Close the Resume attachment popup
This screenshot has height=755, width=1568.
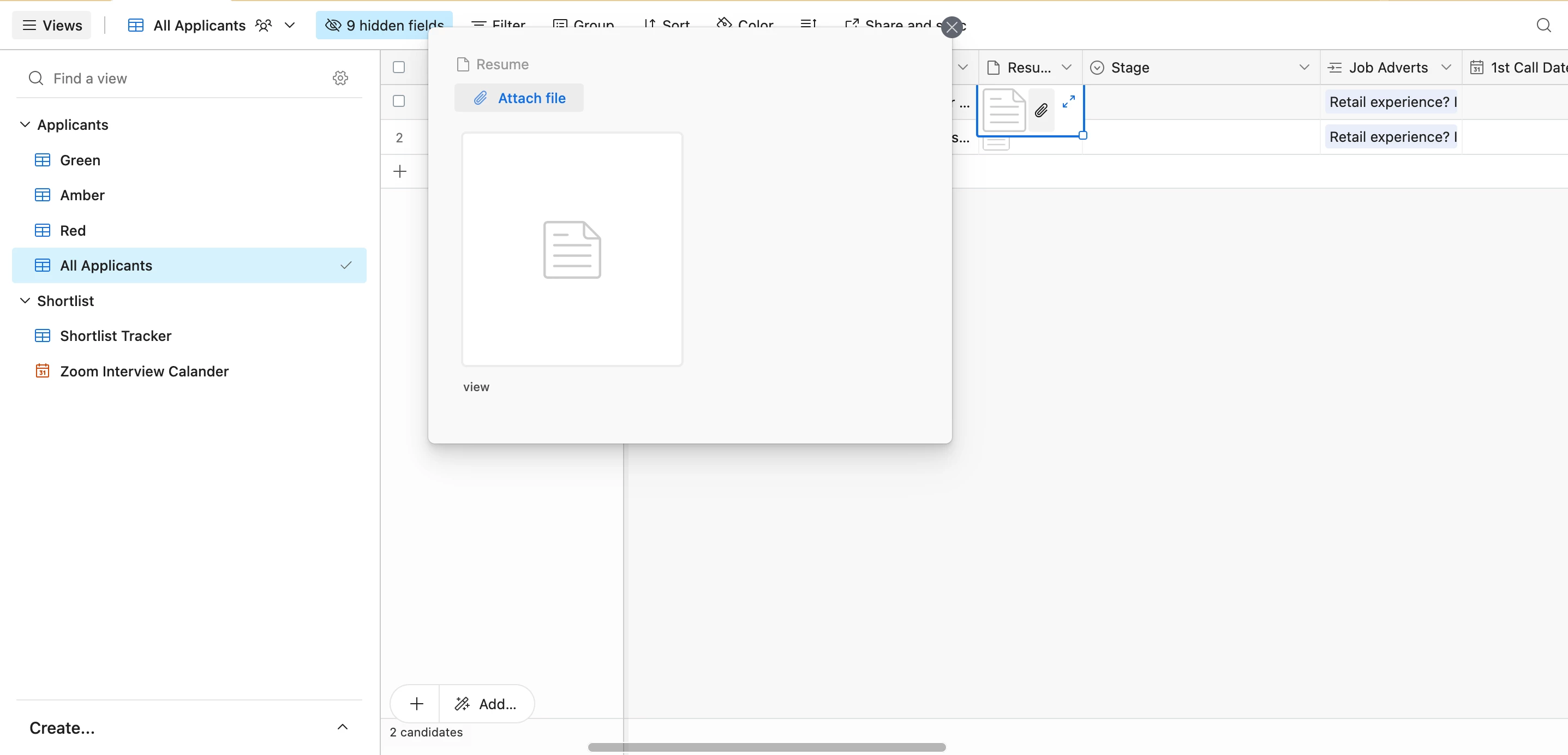(x=951, y=27)
